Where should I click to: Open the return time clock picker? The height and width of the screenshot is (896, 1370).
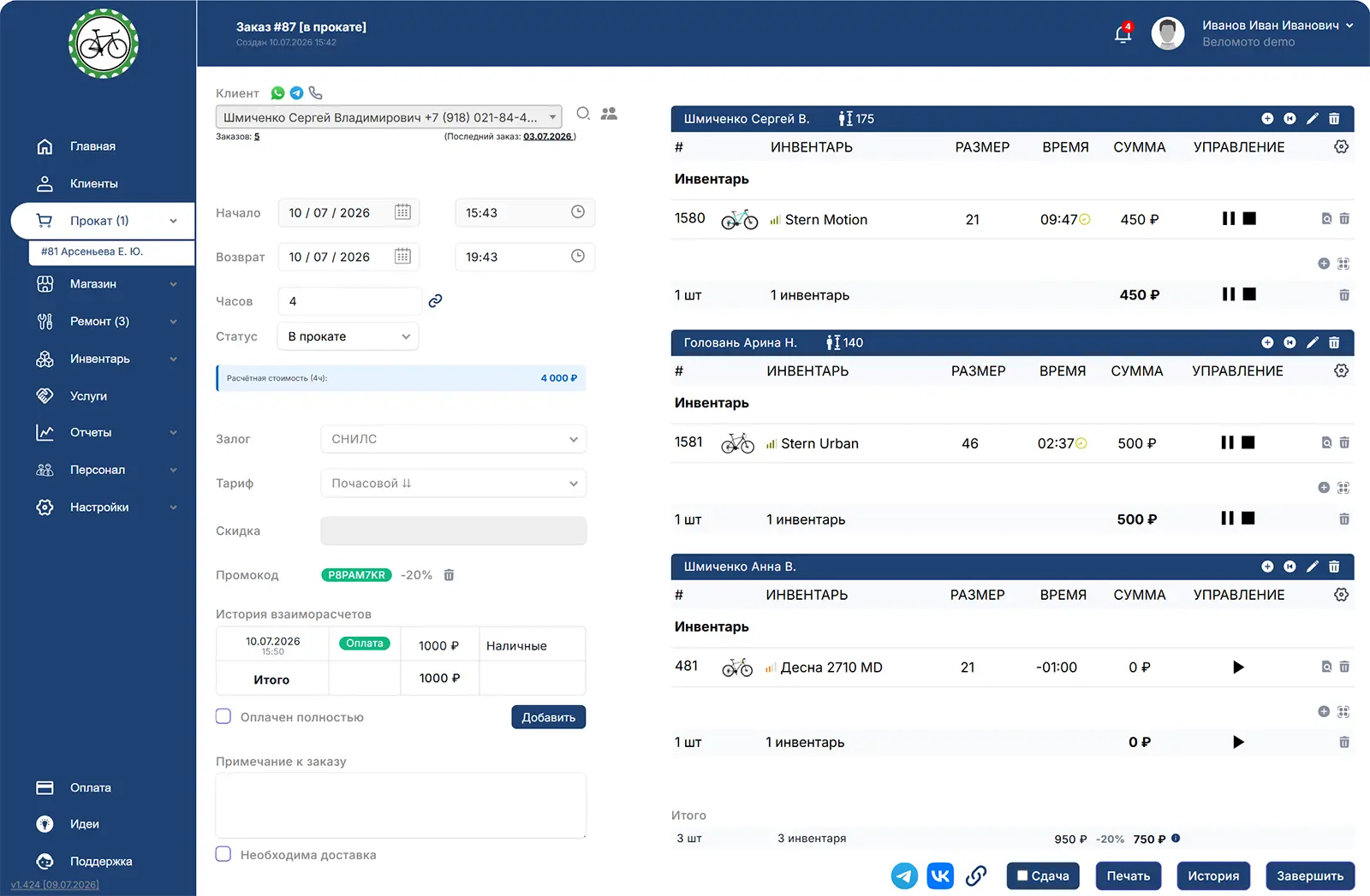pyautogui.click(x=578, y=257)
